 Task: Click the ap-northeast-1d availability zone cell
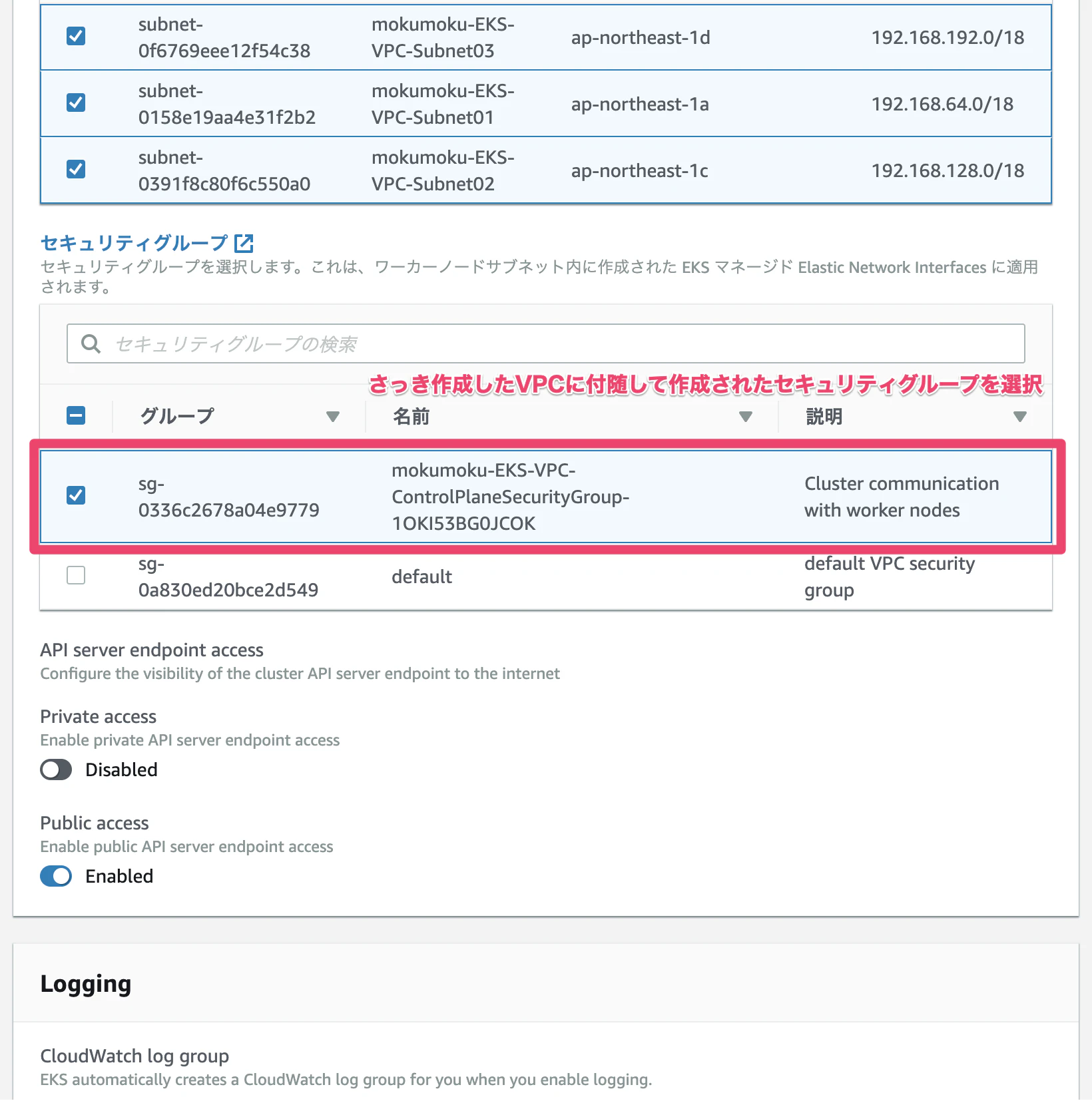click(x=641, y=37)
